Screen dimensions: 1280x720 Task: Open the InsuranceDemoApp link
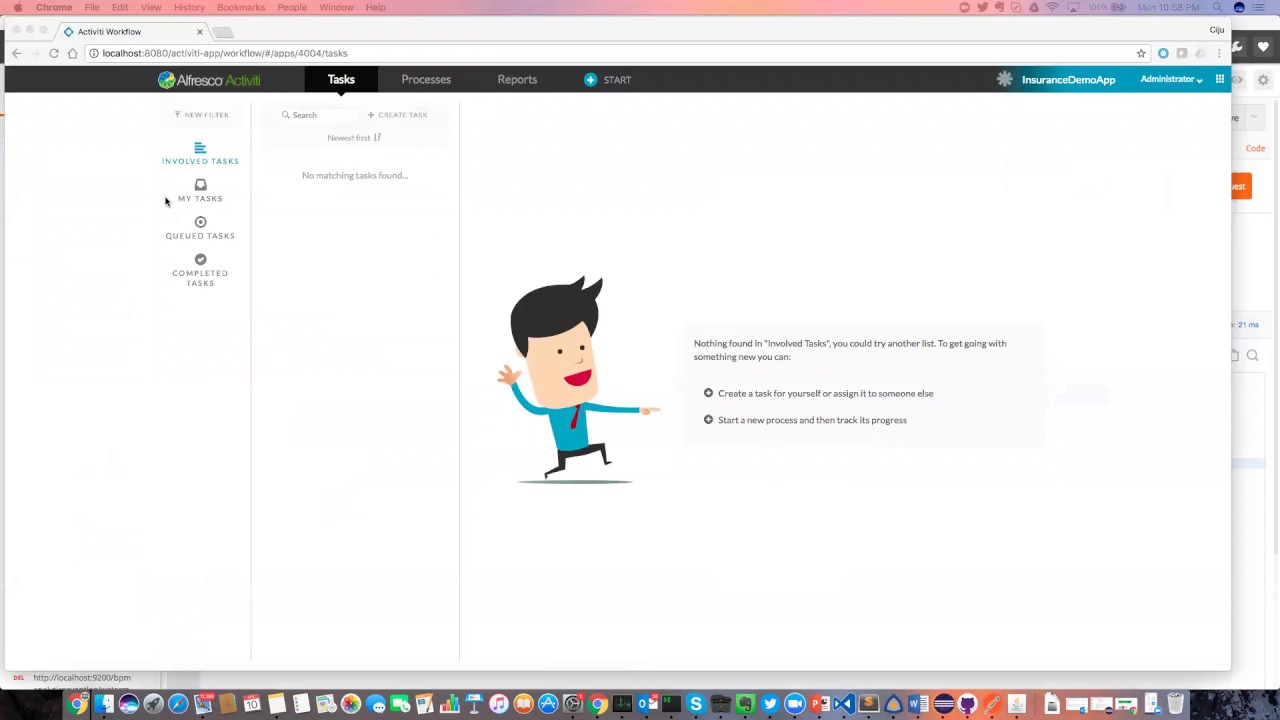click(x=1068, y=80)
